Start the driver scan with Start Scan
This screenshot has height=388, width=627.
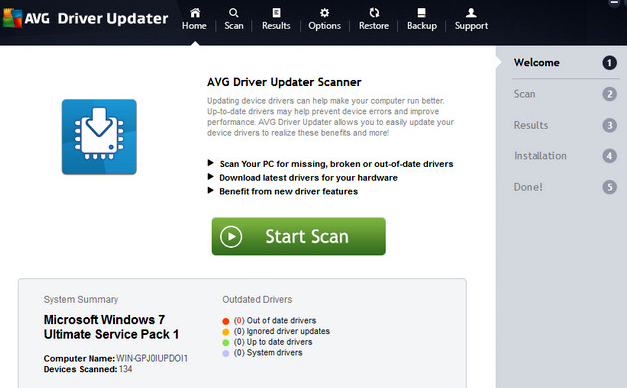point(299,236)
